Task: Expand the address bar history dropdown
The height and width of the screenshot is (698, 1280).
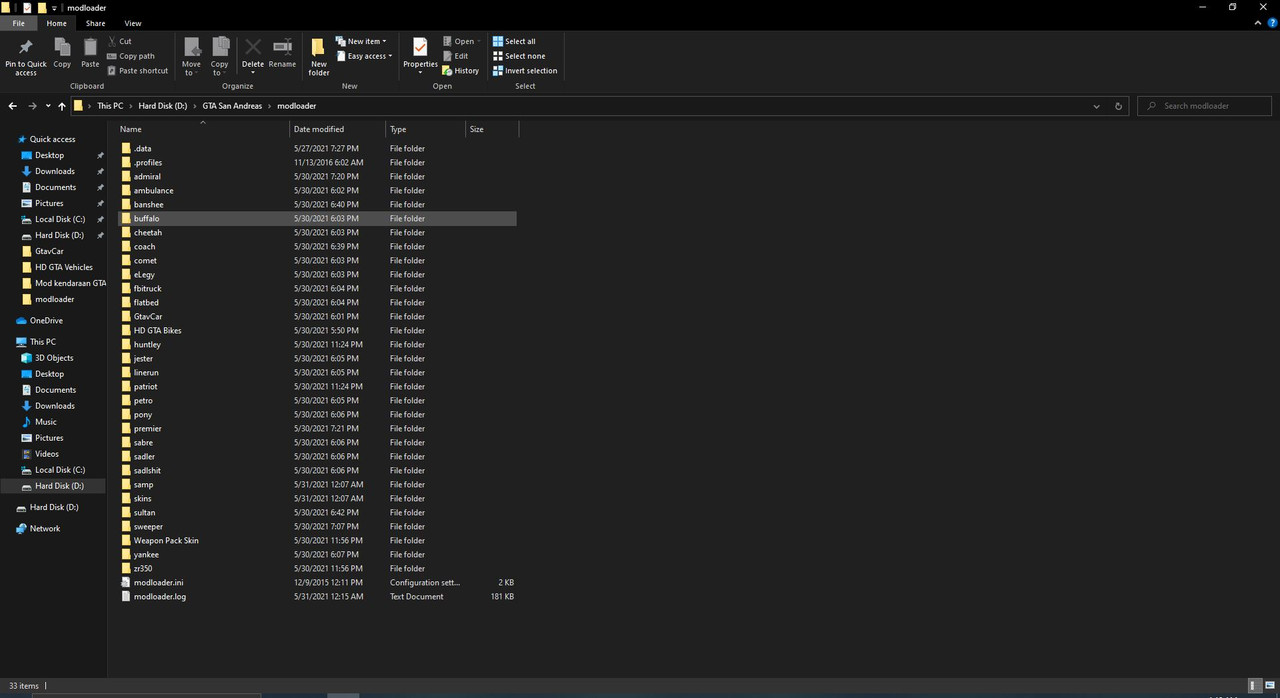Action: coord(1096,106)
